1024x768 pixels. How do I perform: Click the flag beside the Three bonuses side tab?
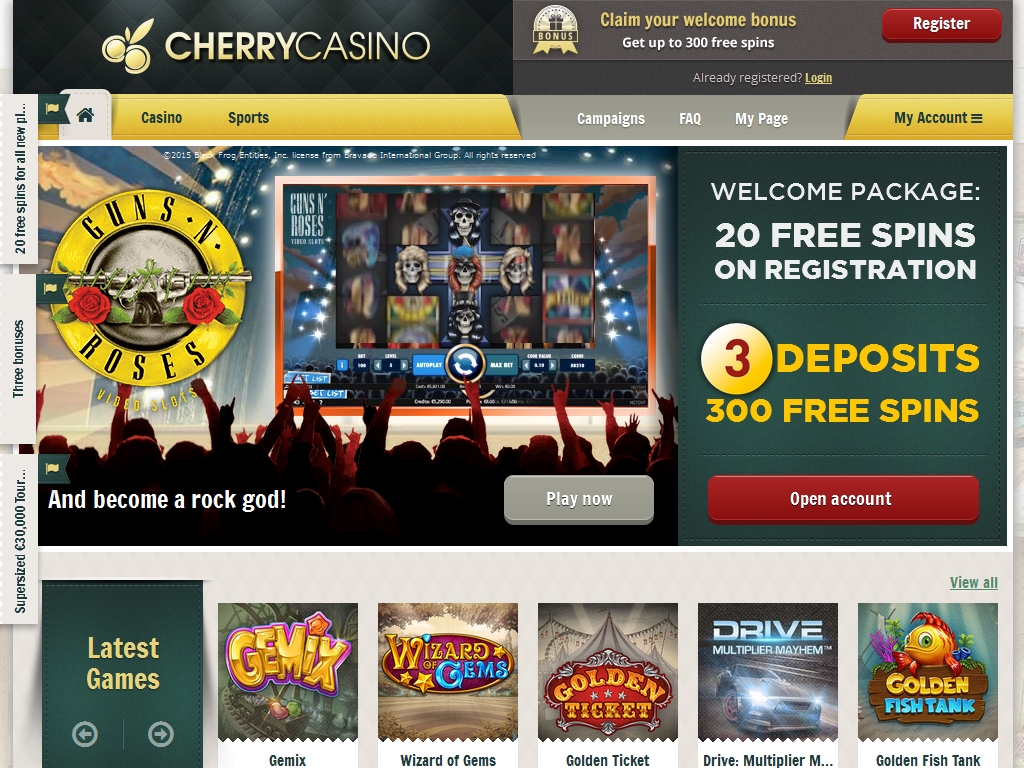click(x=51, y=288)
